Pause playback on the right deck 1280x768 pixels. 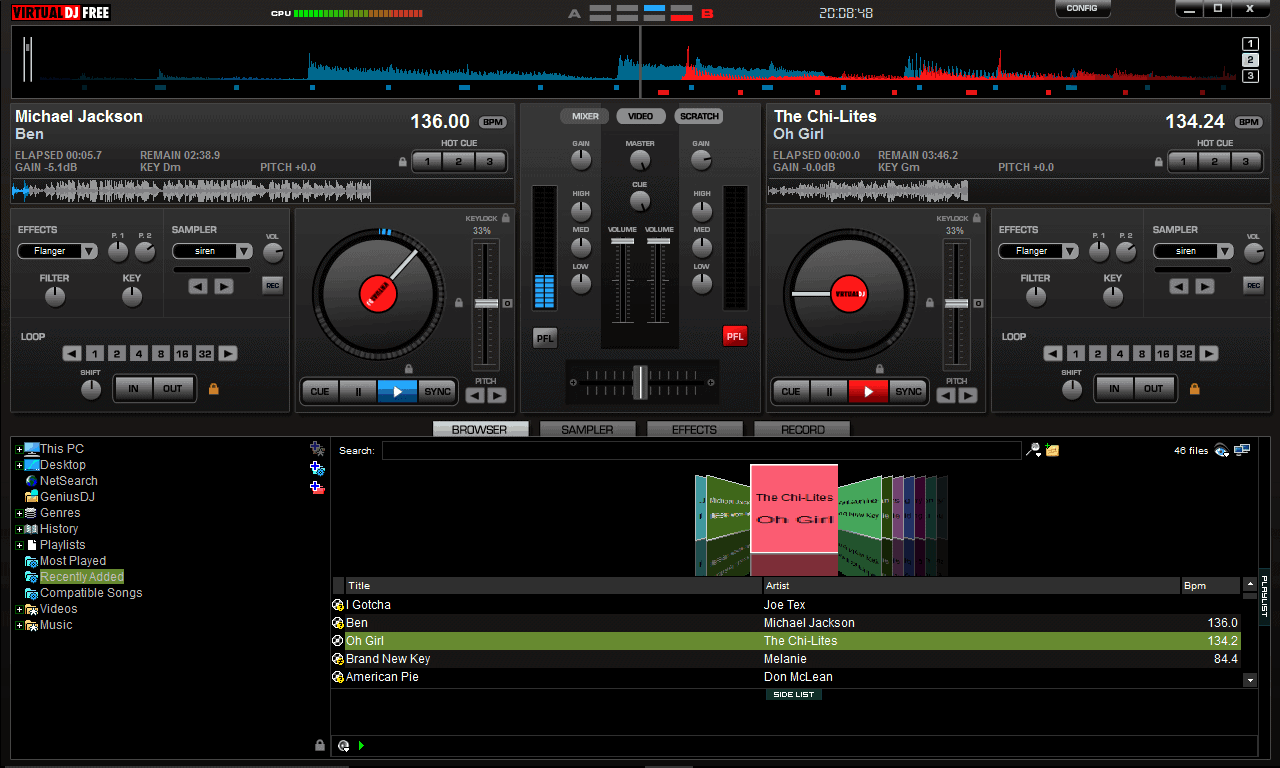pos(828,391)
